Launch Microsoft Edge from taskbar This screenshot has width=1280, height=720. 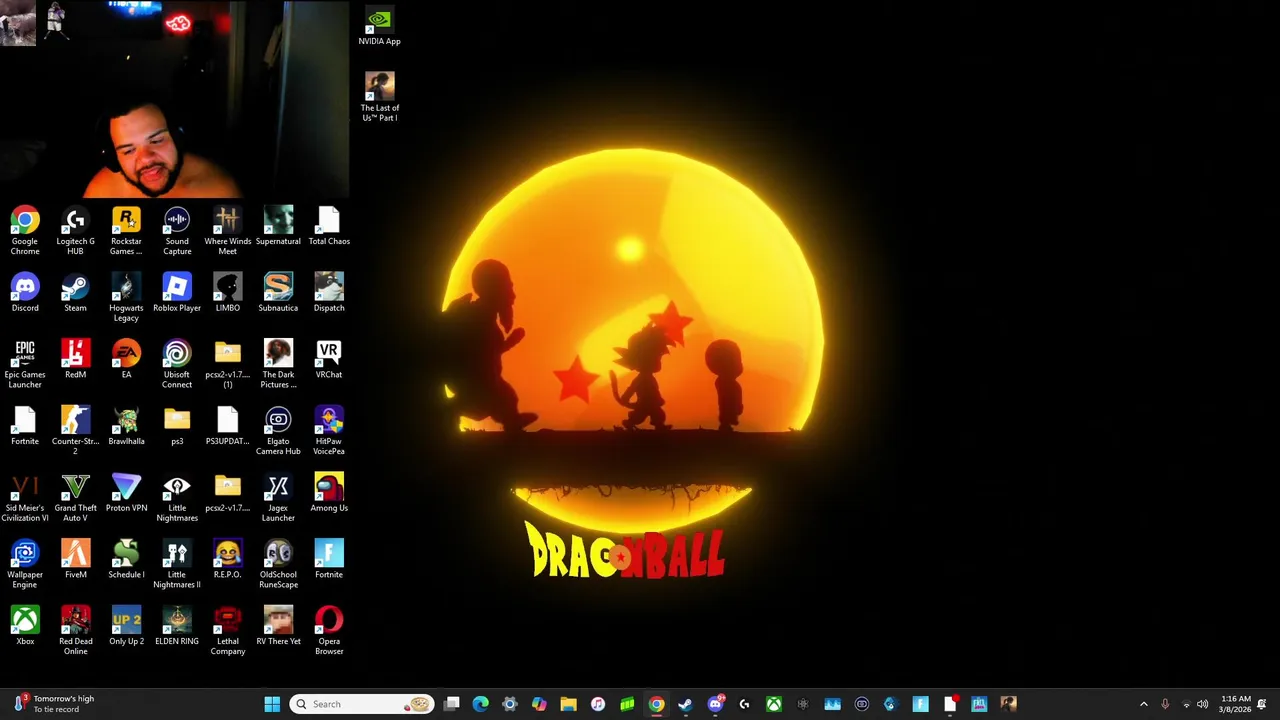[481, 704]
